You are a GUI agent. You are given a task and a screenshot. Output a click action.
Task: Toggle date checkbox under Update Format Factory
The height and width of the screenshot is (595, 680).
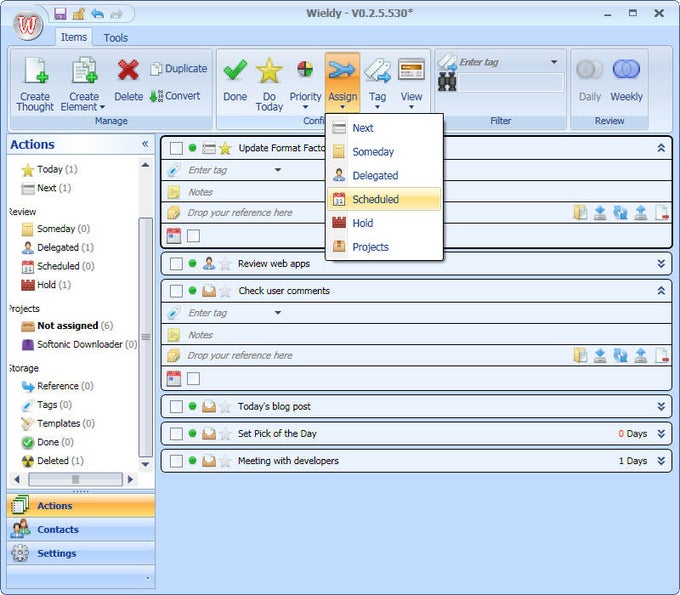click(193, 236)
